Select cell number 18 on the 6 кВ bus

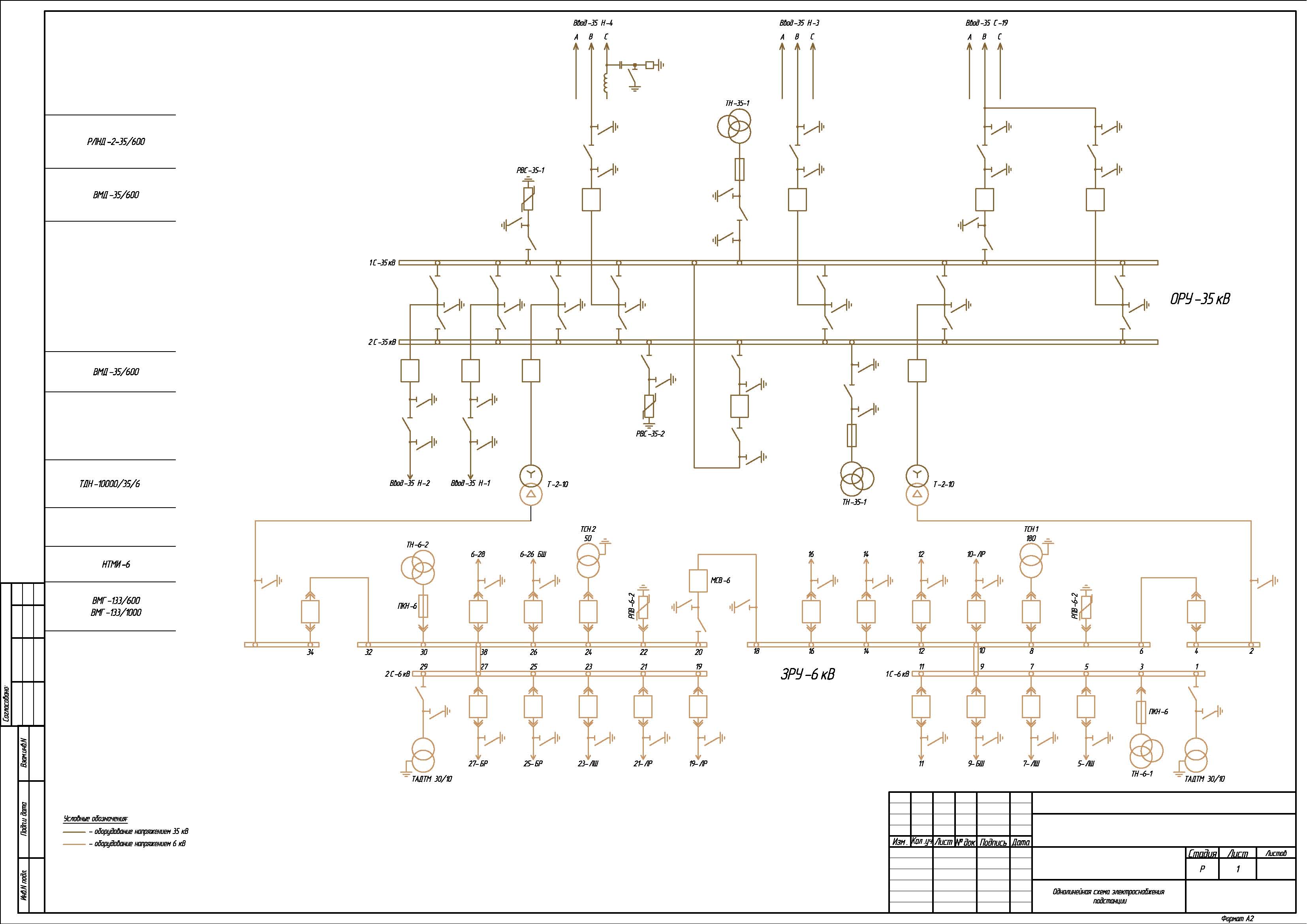[x=756, y=651]
